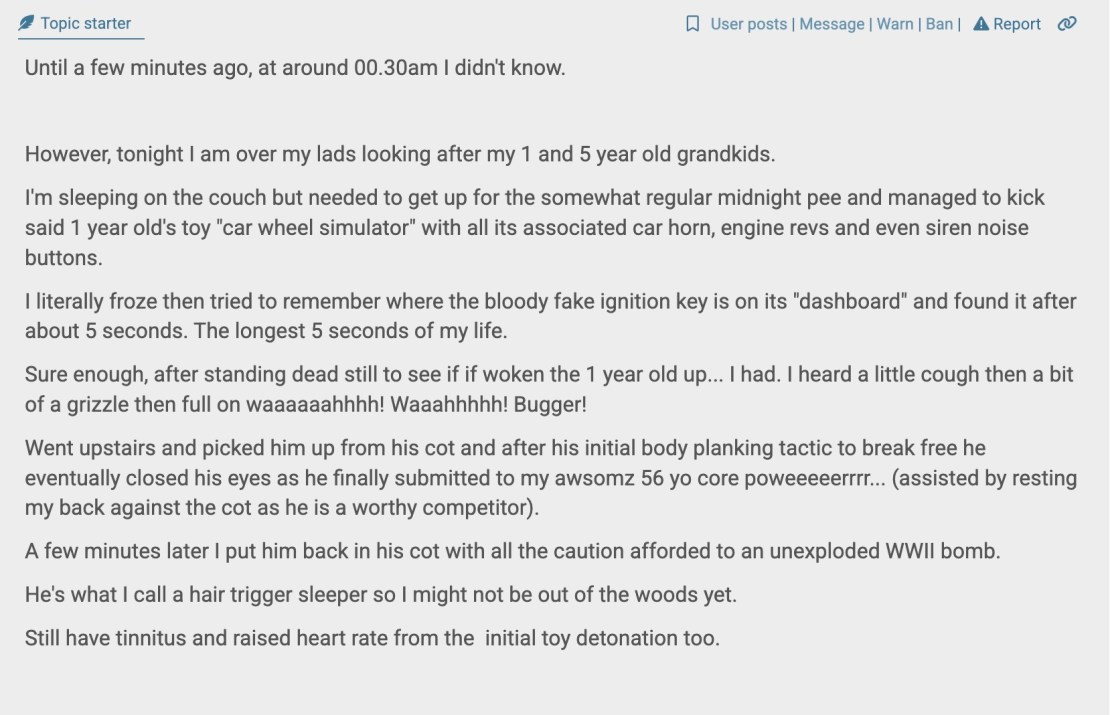Click the warning triangle Report icon
Viewport: 1110px width, 715px height.
tap(981, 24)
